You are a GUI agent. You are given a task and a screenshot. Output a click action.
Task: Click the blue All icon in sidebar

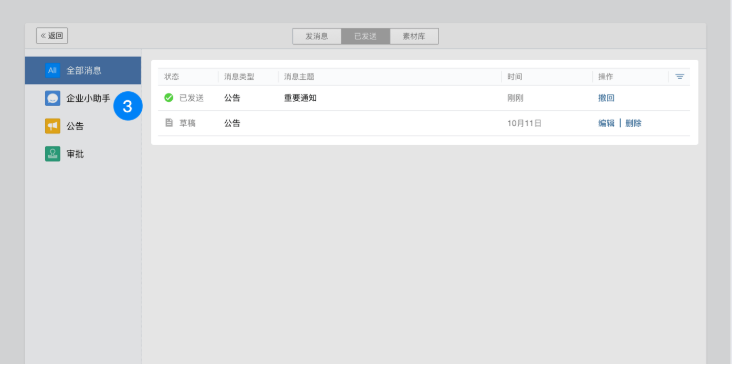[52, 71]
